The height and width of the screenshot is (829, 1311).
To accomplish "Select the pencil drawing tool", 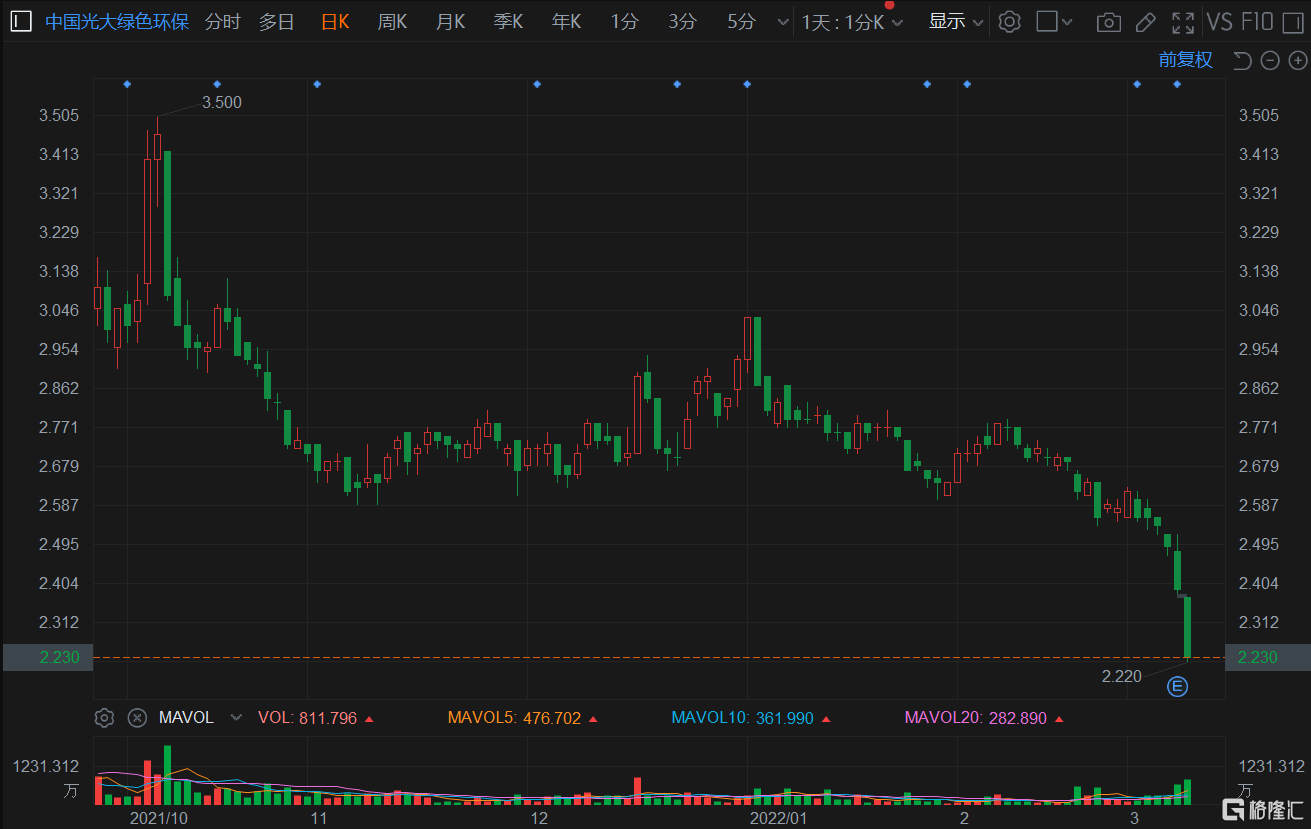I will 1146,22.
